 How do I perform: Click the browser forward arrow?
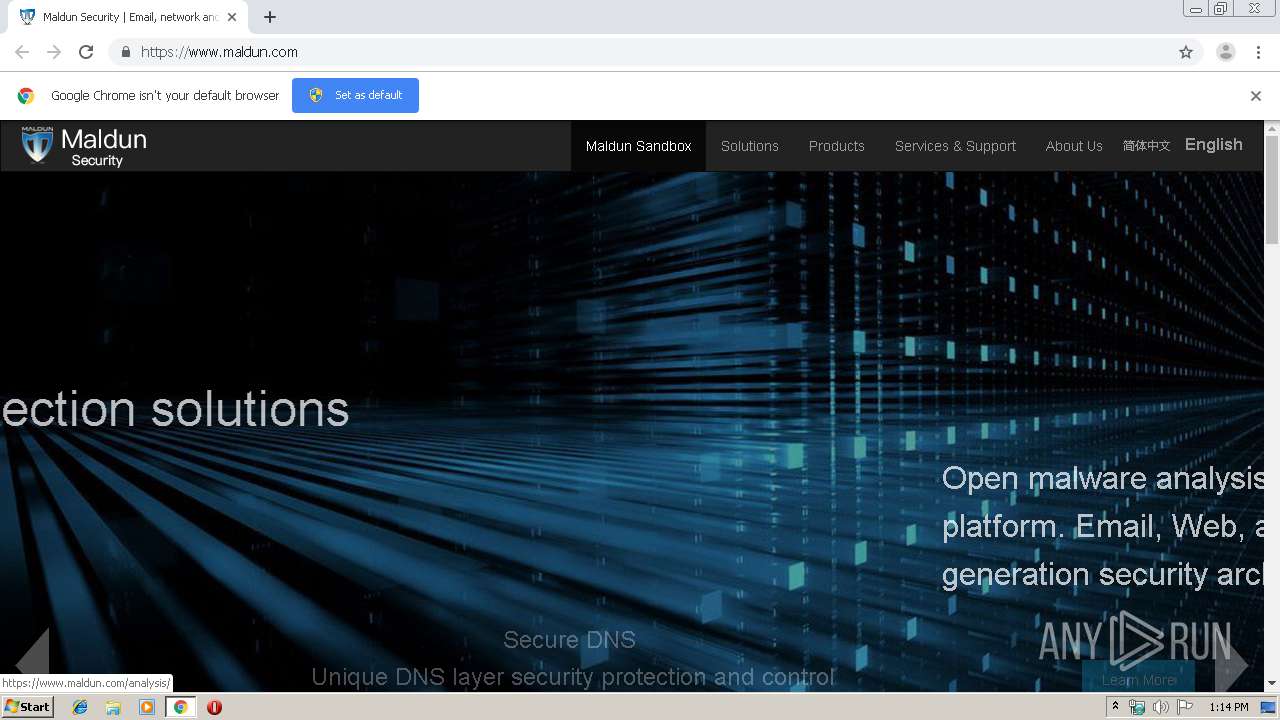(54, 52)
